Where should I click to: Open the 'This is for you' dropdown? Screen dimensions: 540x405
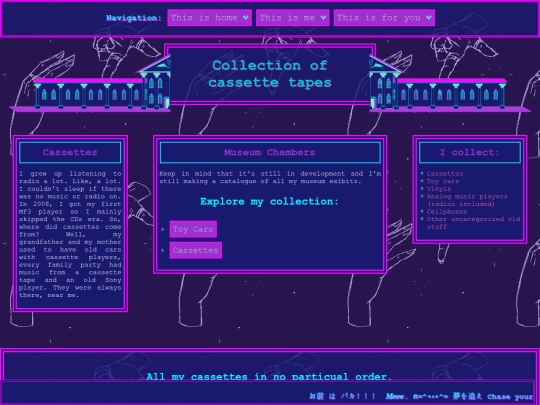coord(384,18)
